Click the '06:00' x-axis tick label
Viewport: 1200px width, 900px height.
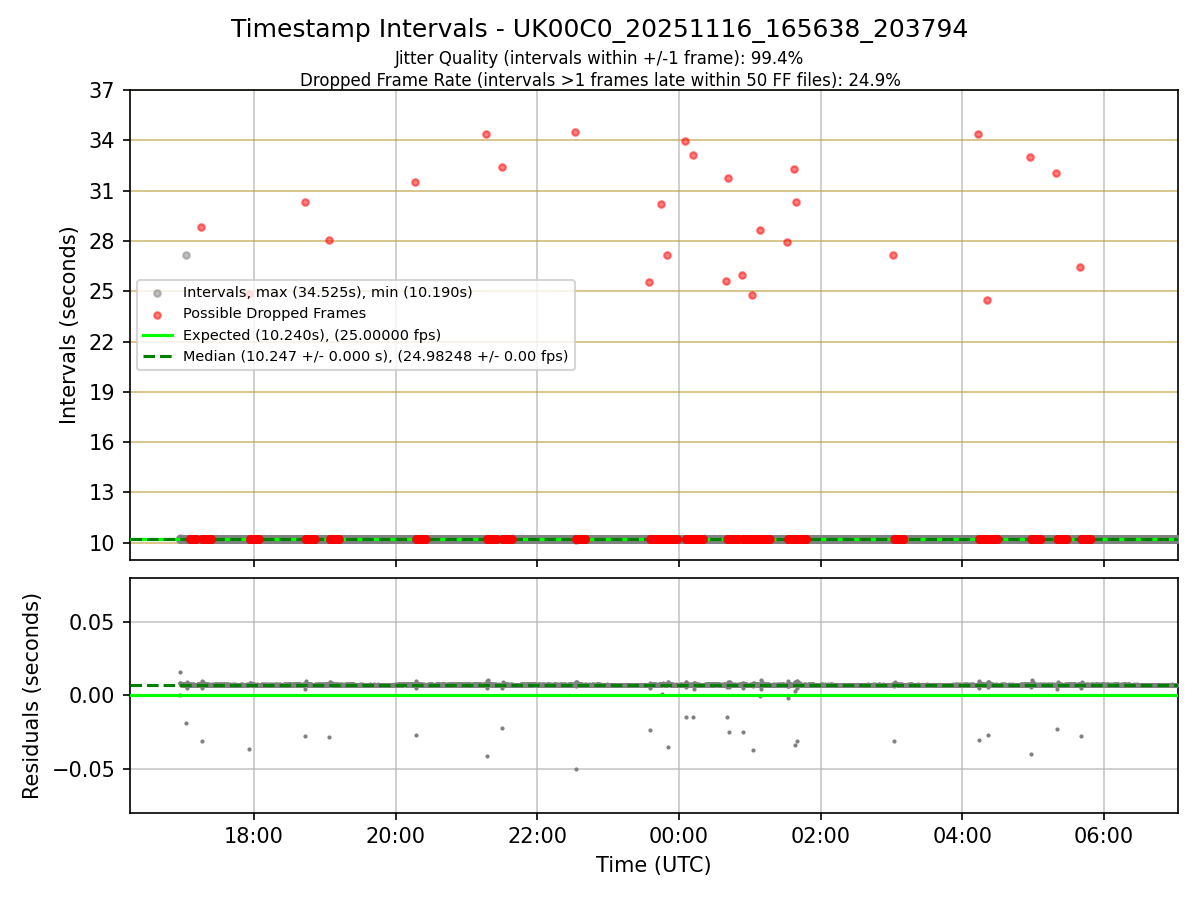click(x=1103, y=835)
